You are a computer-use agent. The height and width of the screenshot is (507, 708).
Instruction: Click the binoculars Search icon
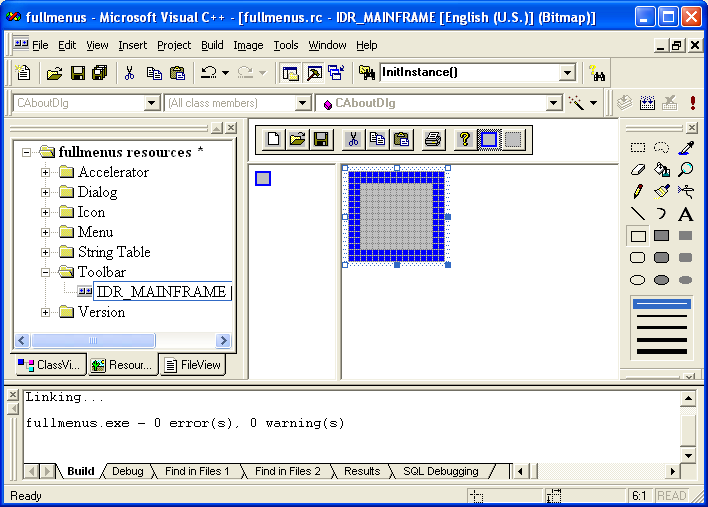(x=597, y=73)
